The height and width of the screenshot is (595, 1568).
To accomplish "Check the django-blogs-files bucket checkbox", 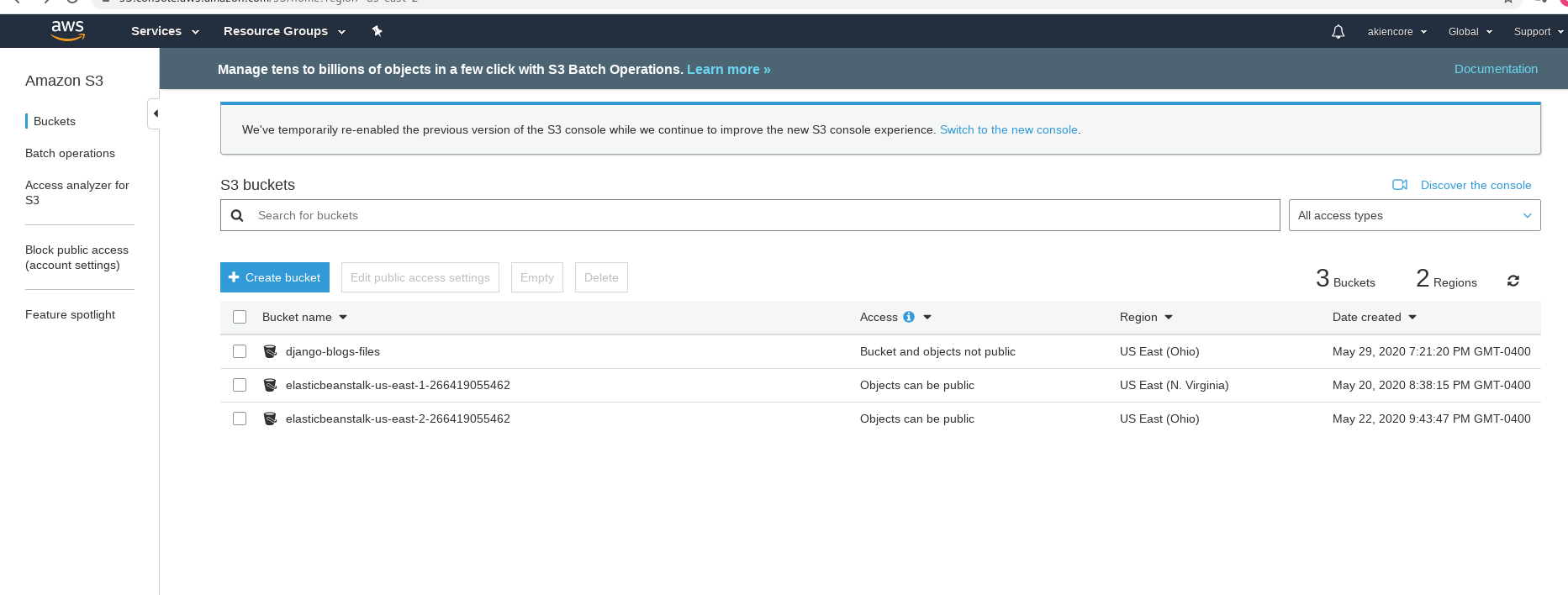I will [x=240, y=351].
